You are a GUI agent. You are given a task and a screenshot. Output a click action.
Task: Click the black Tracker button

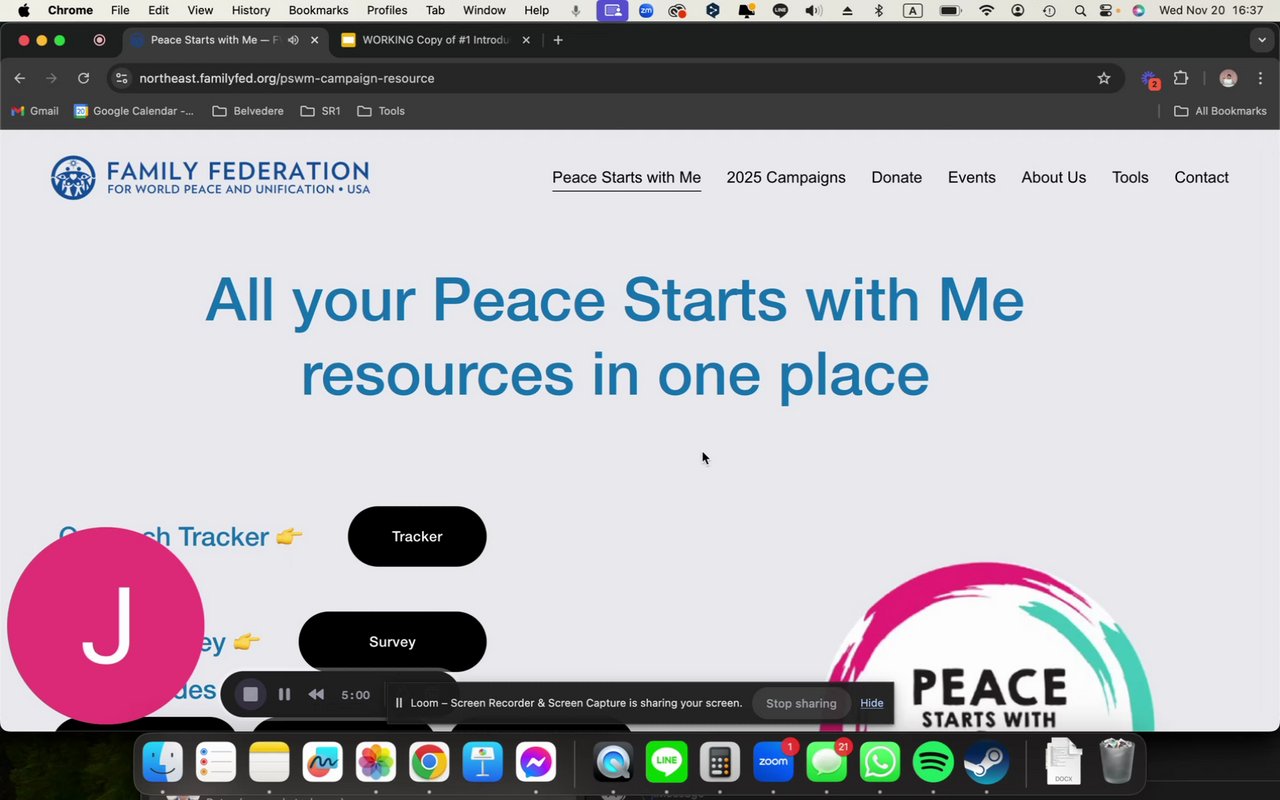point(417,536)
